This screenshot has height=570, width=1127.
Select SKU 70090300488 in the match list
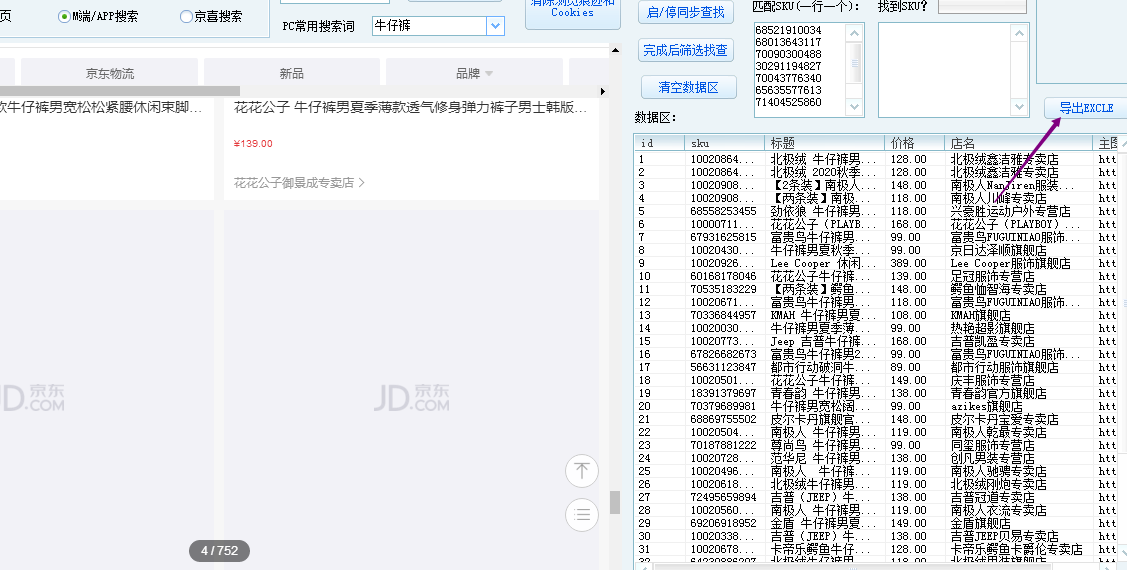point(788,54)
